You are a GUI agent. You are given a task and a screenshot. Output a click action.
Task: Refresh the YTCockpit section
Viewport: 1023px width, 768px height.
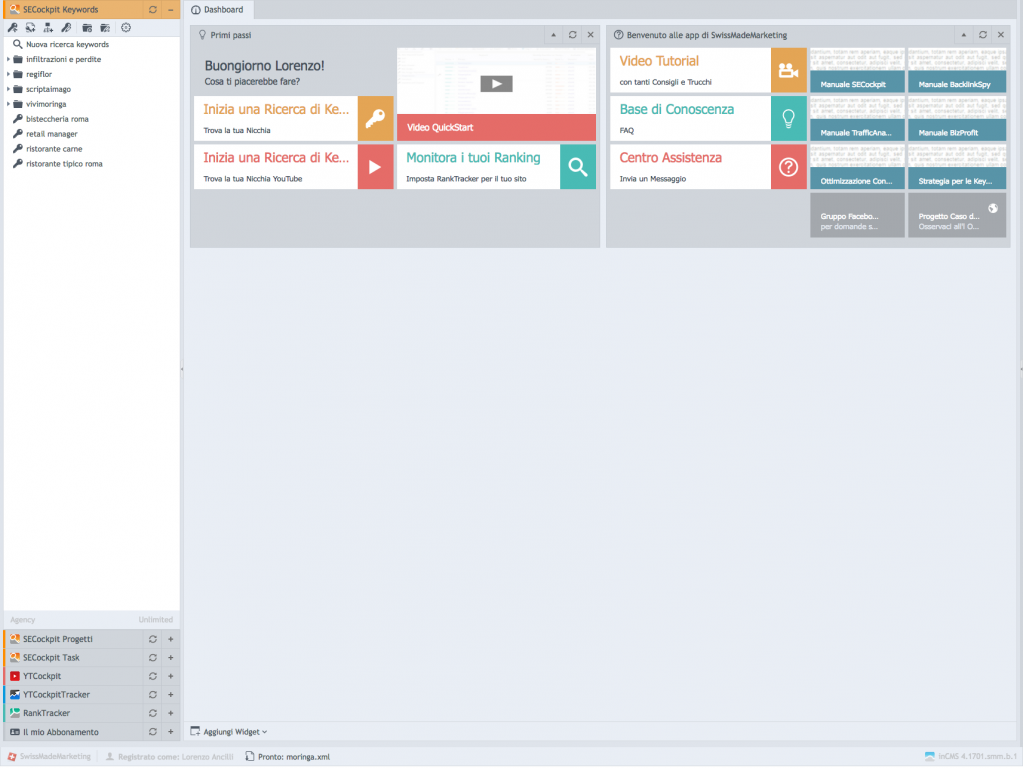[153, 676]
